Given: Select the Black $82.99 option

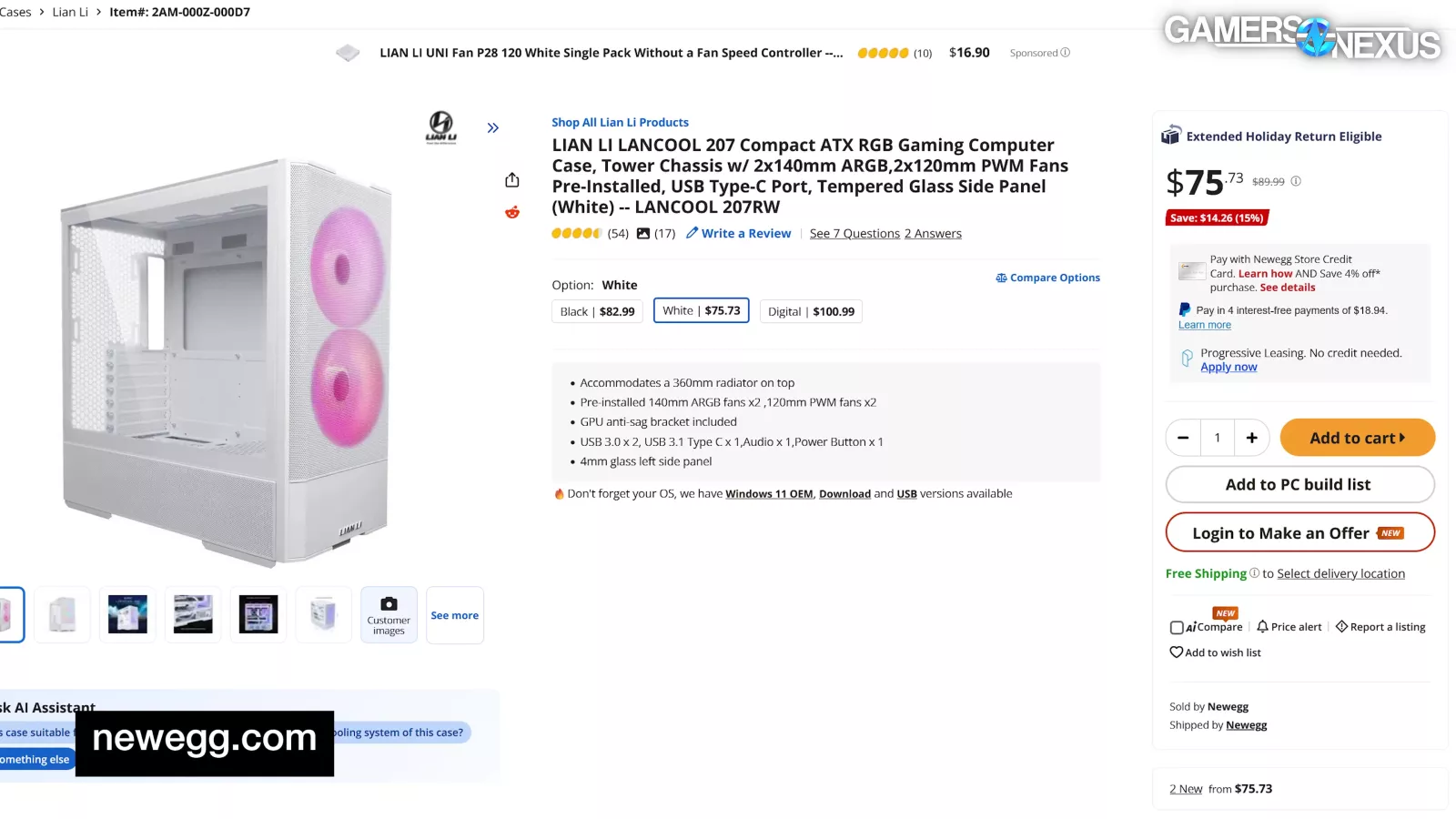Looking at the screenshot, I should click(597, 311).
